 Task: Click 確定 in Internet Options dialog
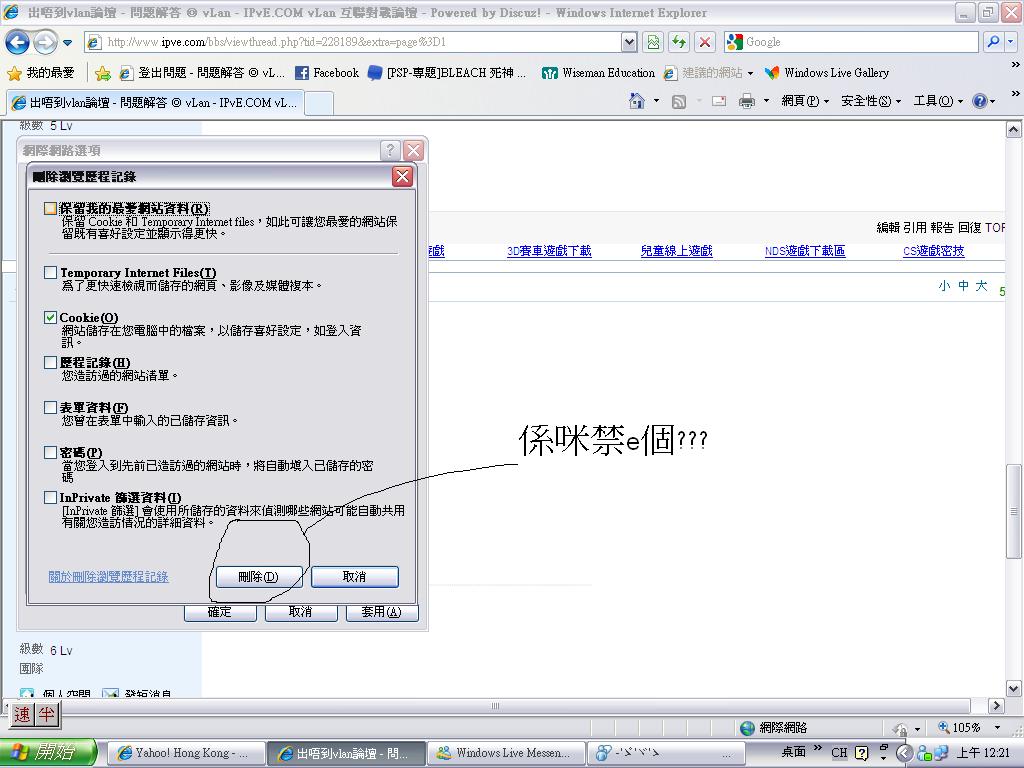pos(220,613)
